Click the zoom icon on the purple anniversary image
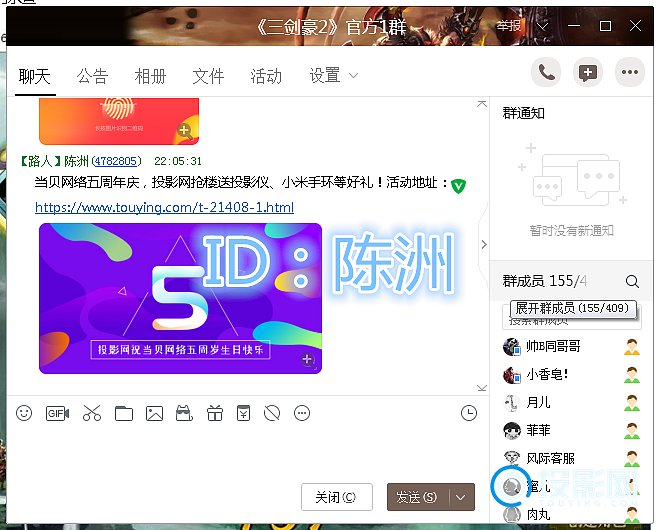Viewport: 660px width, 530px height. (x=309, y=360)
